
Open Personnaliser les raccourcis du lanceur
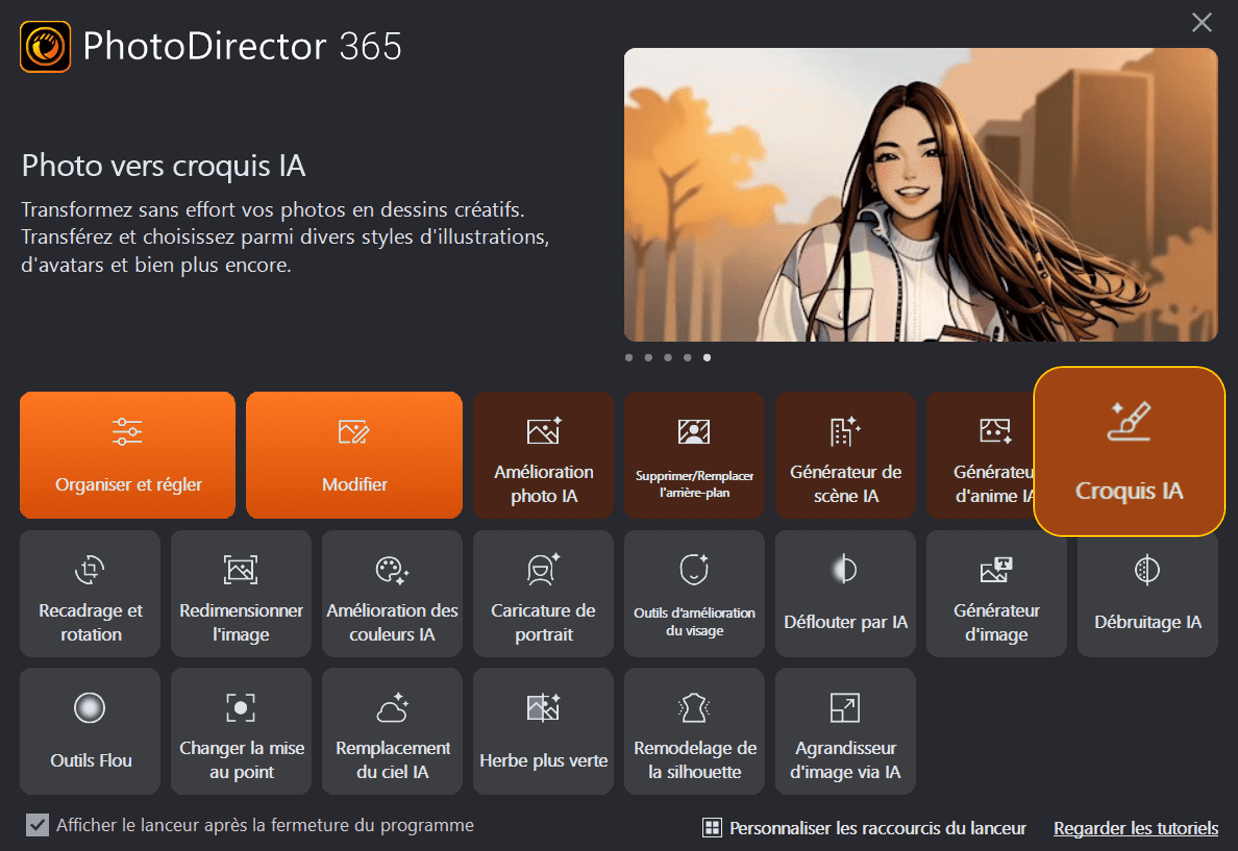pos(864,828)
